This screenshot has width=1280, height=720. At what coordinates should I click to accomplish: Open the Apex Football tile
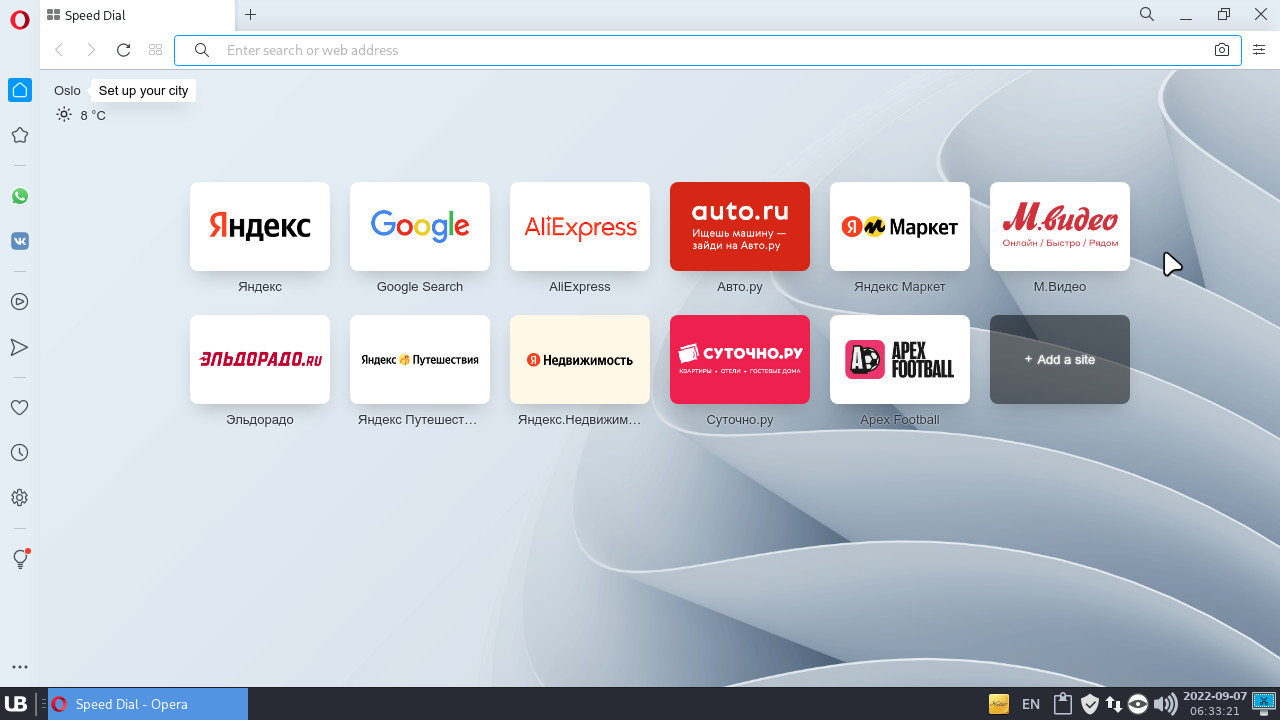(900, 359)
